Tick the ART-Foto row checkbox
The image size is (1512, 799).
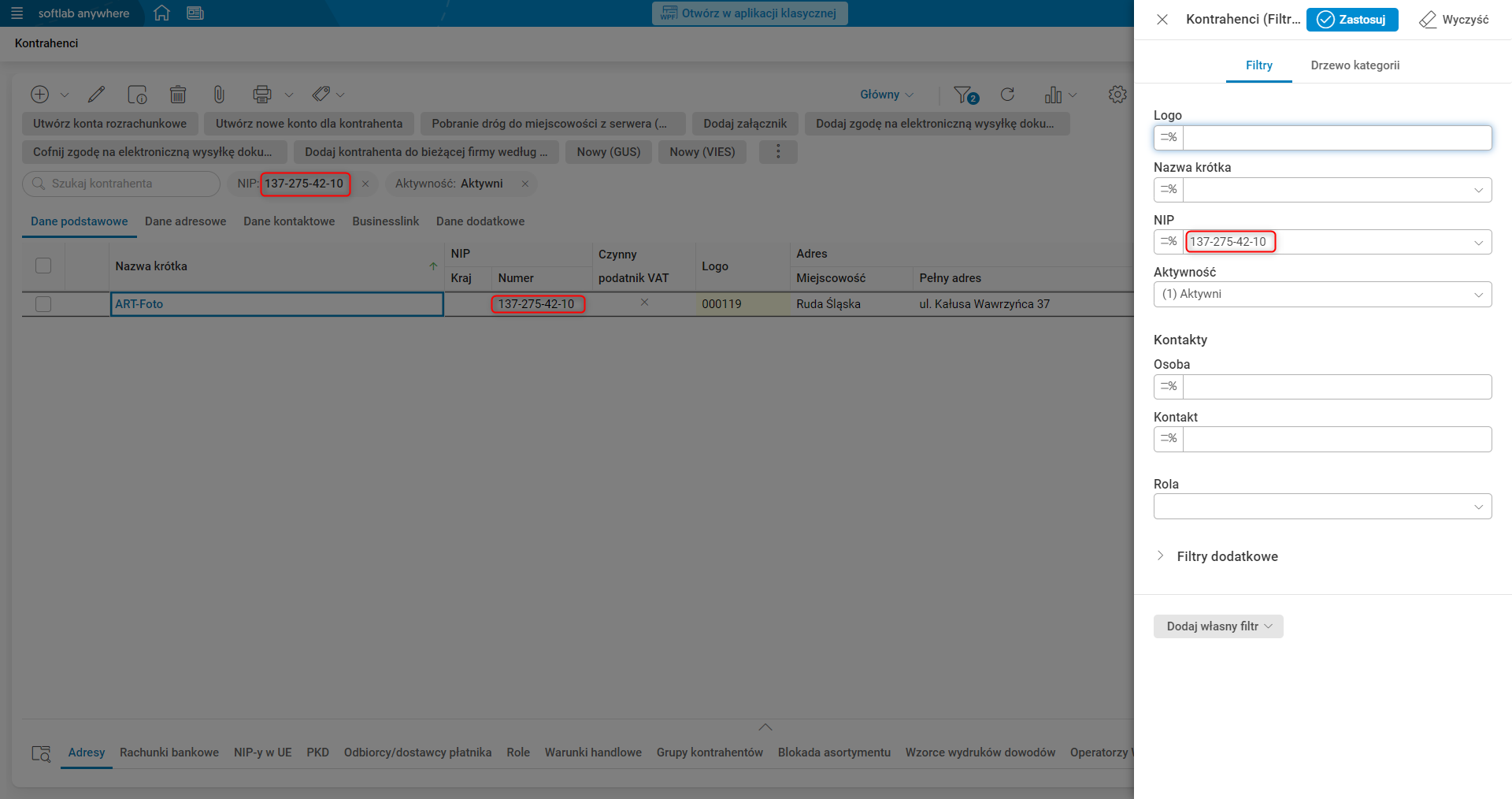tap(43, 304)
